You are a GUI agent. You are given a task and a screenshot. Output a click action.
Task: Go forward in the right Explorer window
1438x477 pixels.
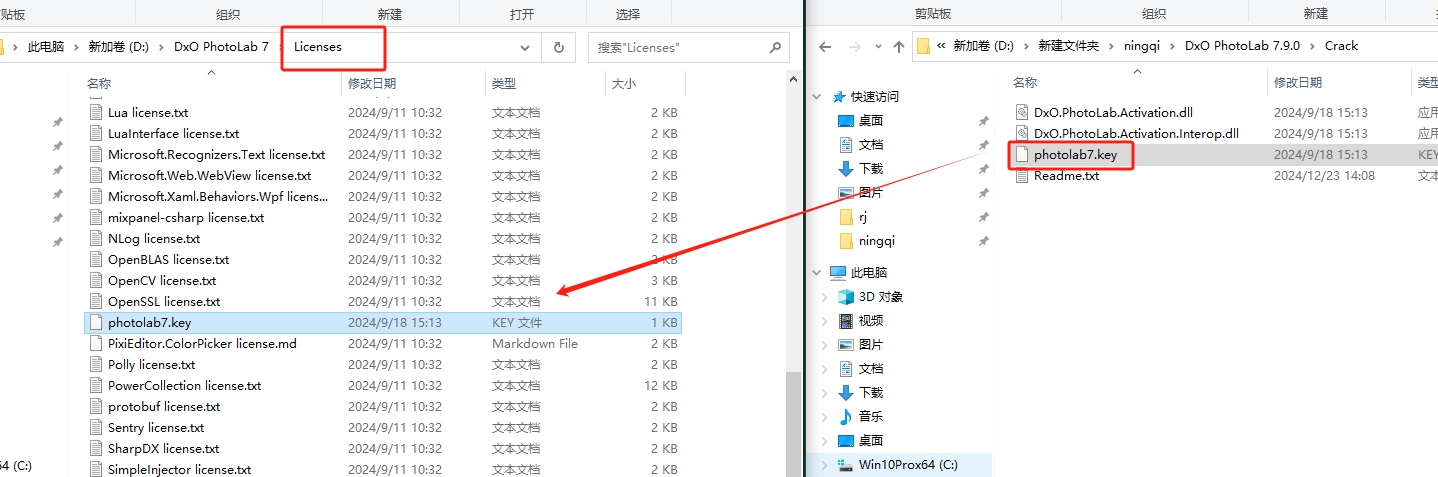click(853, 46)
